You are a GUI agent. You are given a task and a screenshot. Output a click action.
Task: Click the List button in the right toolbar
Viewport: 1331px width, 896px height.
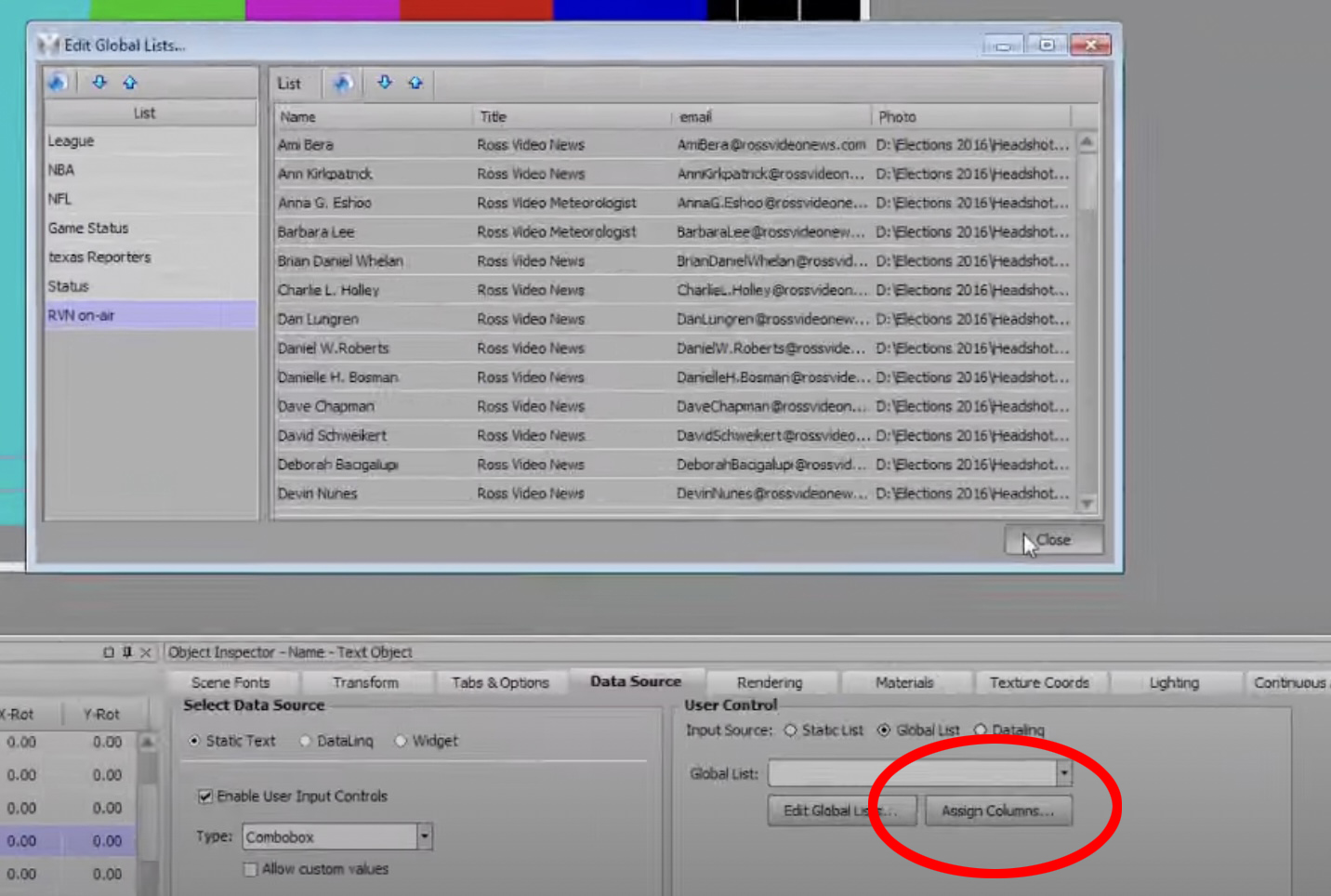pos(289,84)
